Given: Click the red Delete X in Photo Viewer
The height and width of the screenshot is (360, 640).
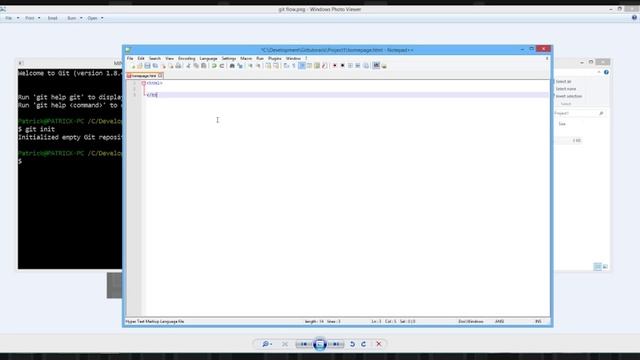Looking at the screenshot, I should pos(379,344).
